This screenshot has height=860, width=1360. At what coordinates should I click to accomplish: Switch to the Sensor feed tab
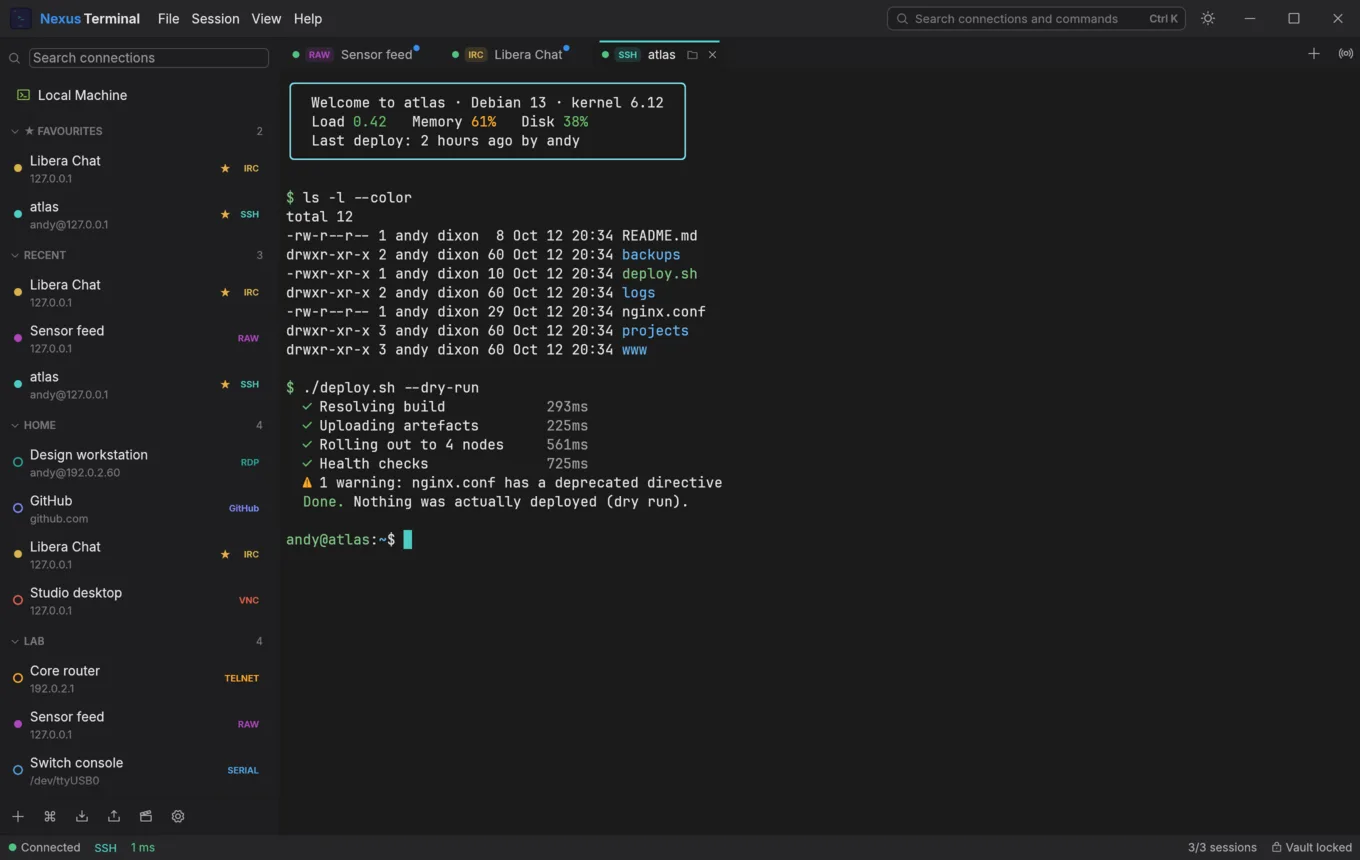[355, 55]
